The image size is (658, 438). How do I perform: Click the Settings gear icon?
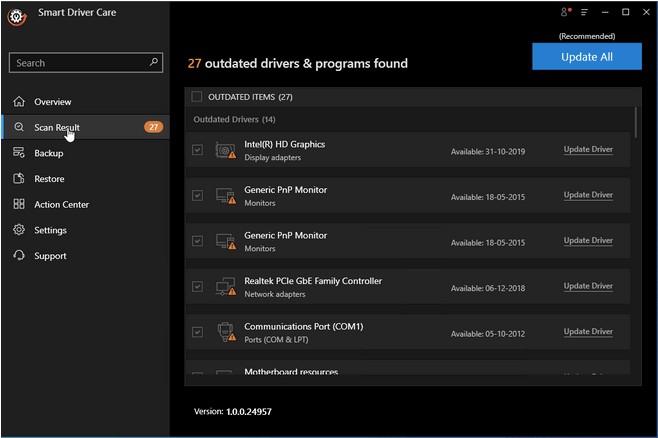pos(19,230)
